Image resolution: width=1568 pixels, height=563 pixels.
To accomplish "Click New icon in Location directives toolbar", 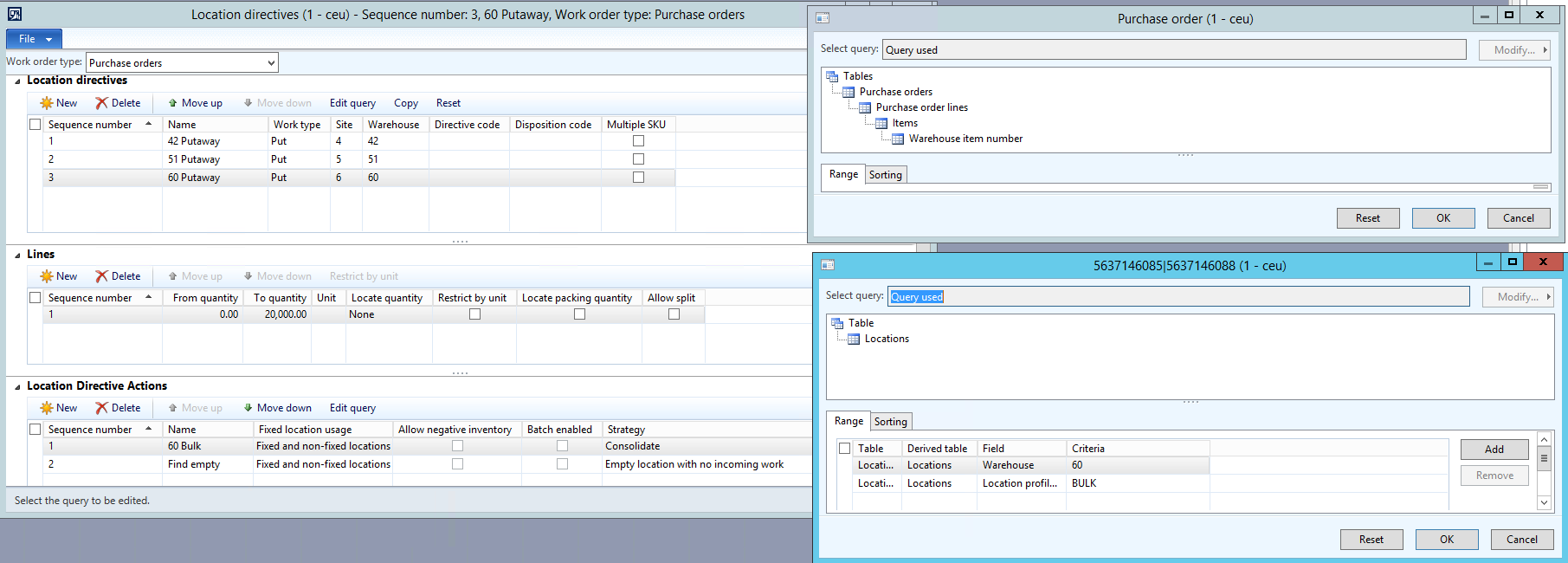I will click(x=47, y=103).
